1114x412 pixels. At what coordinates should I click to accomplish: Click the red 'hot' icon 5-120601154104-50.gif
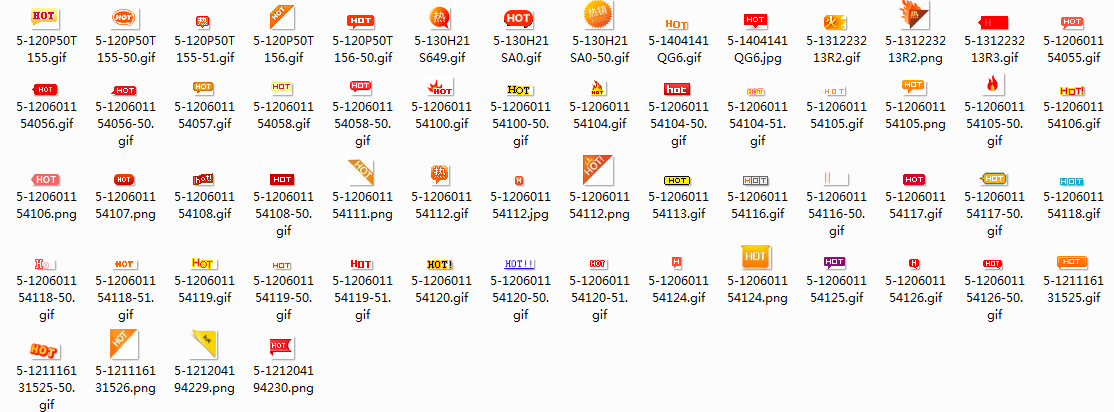[676, 89]
